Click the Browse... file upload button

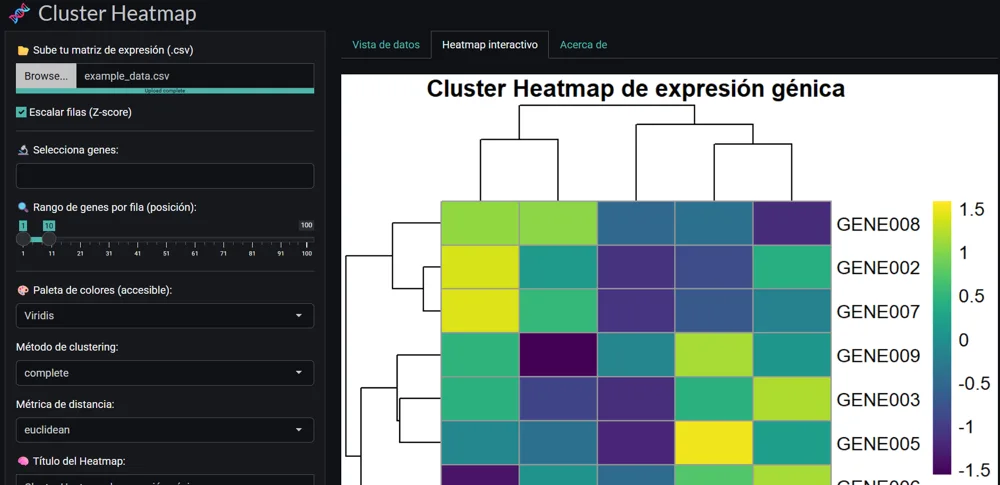click(x=46, y=76)
